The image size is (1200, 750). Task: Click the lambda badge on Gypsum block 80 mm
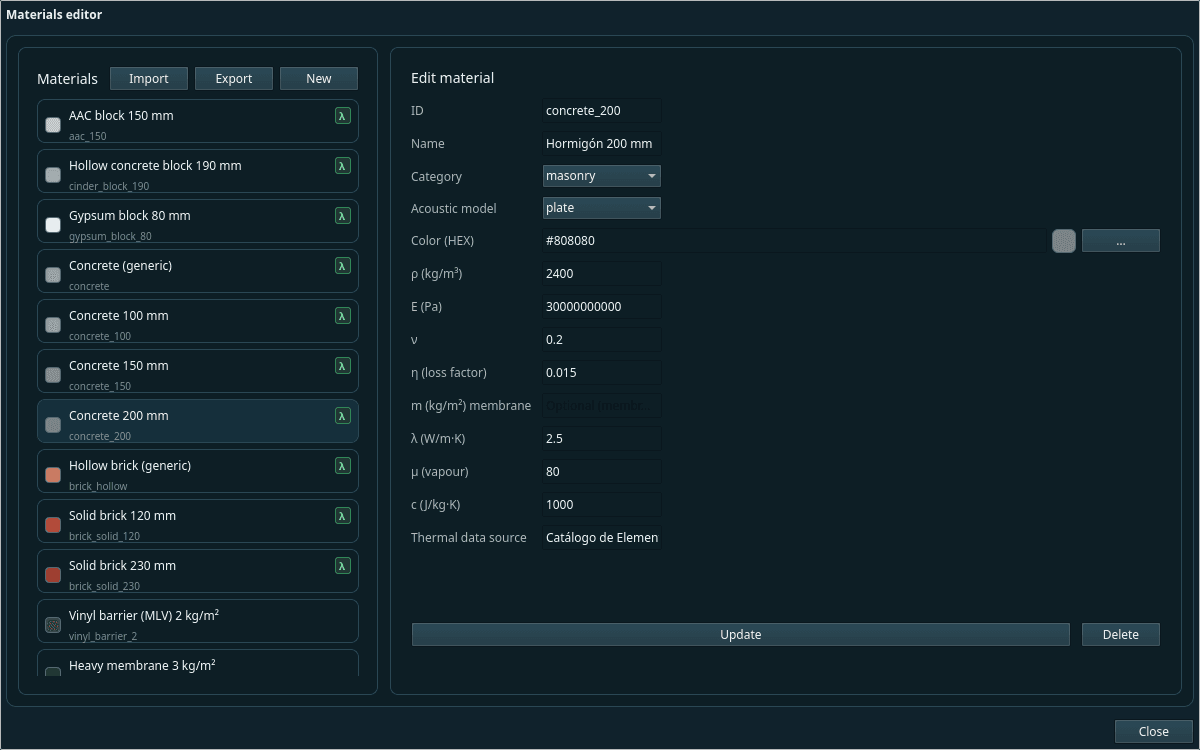pos(343,216)
